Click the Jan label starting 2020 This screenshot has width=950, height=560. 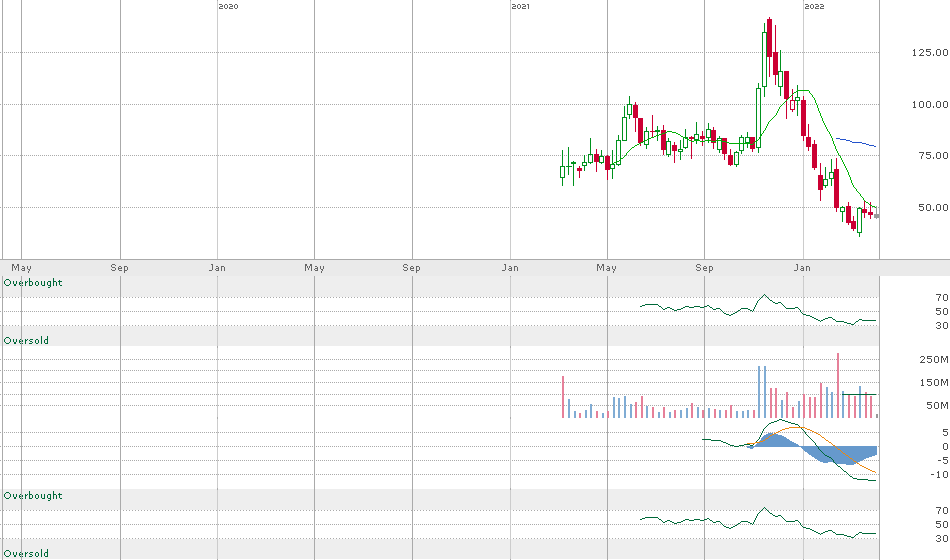click(x=217, y=267)
